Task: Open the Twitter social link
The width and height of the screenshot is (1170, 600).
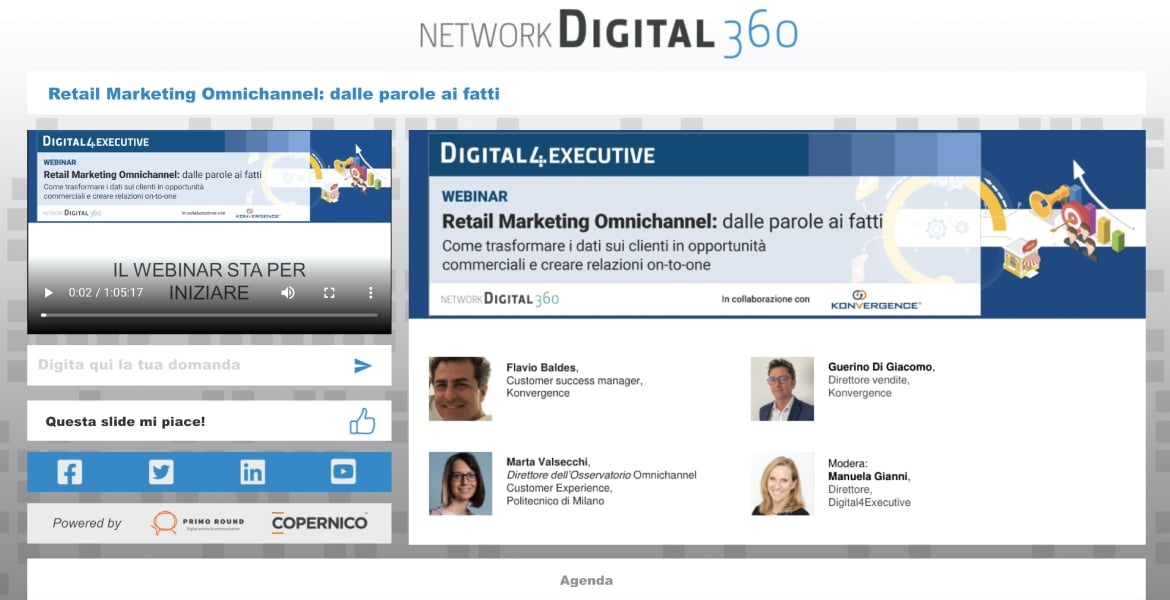Action: pos(161,472)
